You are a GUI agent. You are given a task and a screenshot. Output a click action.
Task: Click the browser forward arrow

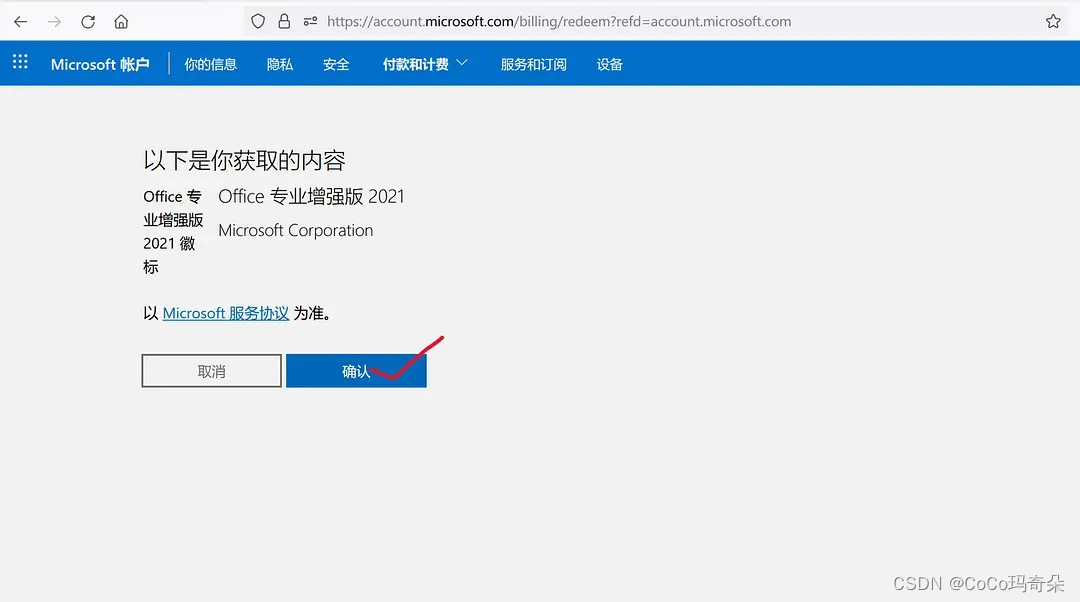[54, 22]
